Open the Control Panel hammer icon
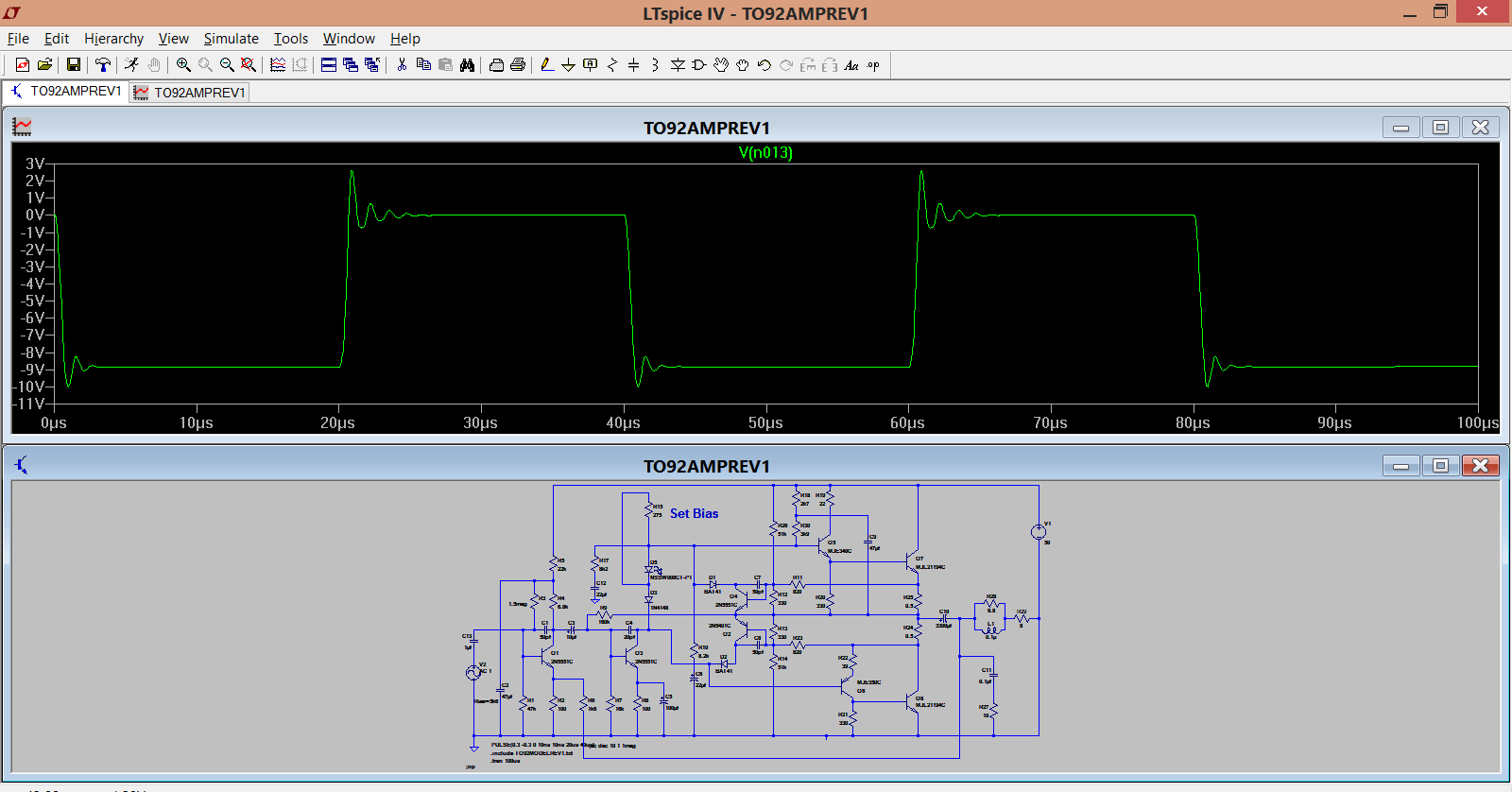The width and height of the screenshot is (1512, 792). pyautogui.click(x=103, y=65)
